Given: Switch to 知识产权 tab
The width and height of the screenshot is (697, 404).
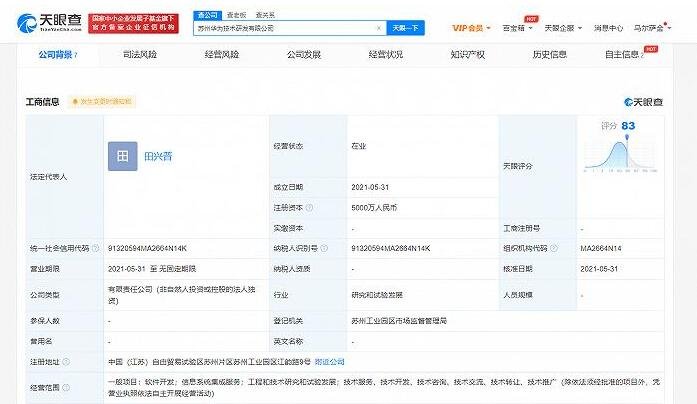Looking at the screenshot, I should (x=468, y=55).
